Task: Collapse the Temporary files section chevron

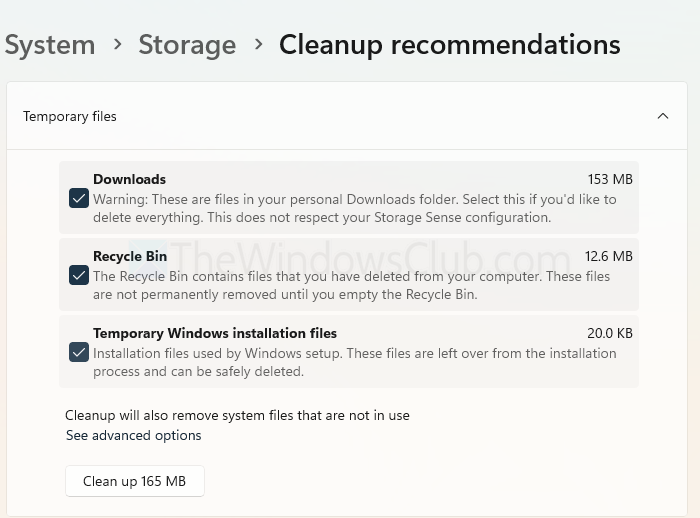Action: [x=662, y=116]
